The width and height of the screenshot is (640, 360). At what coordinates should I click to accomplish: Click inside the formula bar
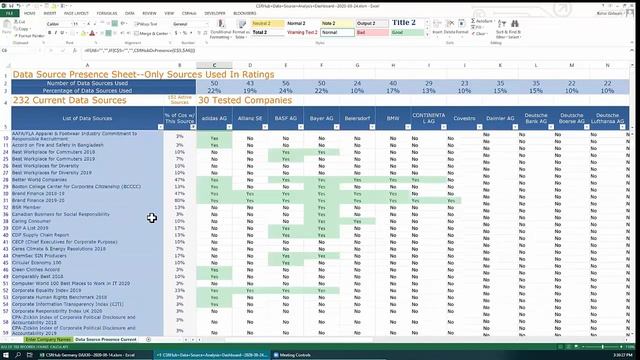click(355, 51)
